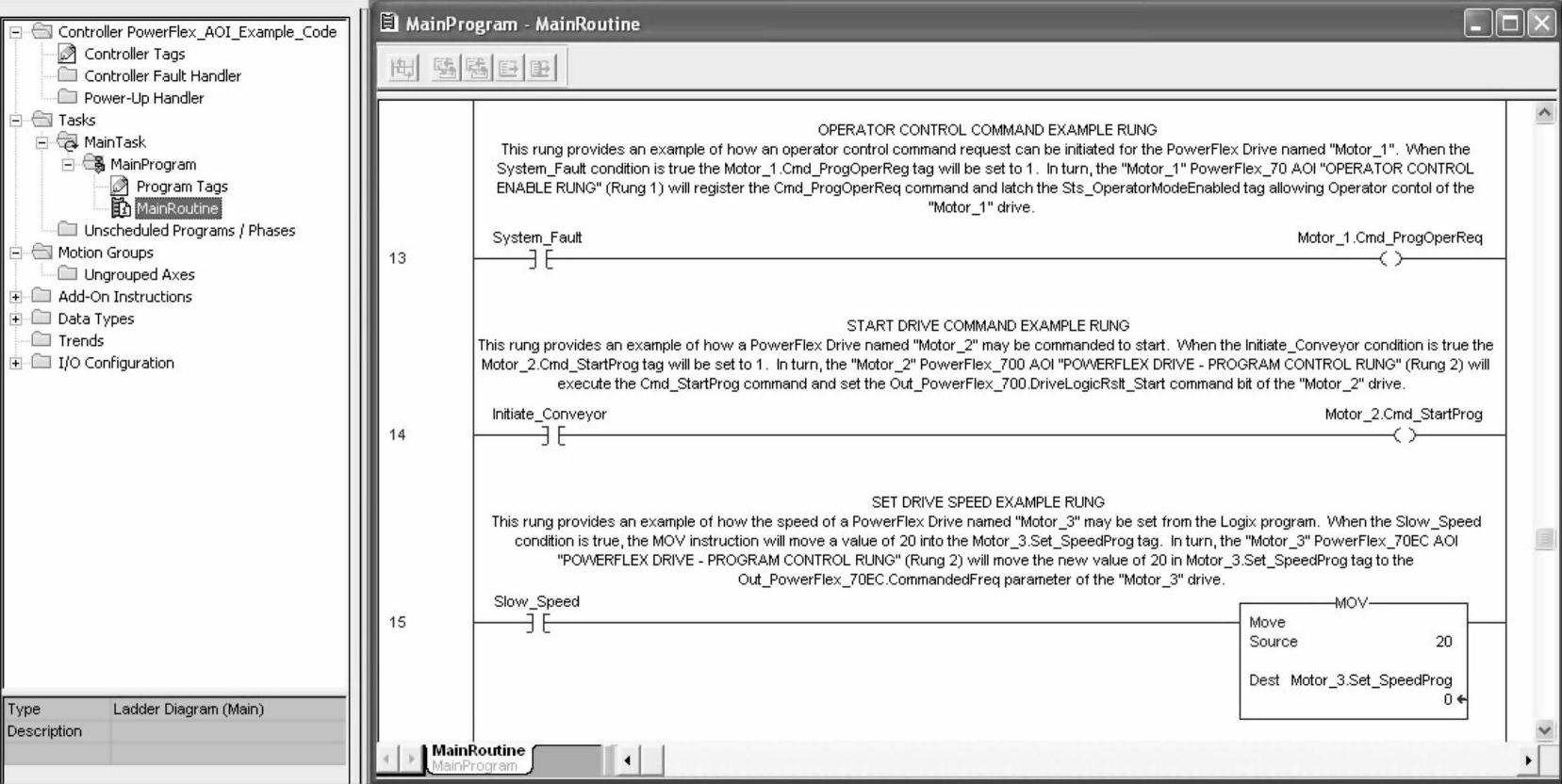Collapse the Motion Groups folder
The width and height of the screenshot is (1562, 784).
click(x=16, y=253)
